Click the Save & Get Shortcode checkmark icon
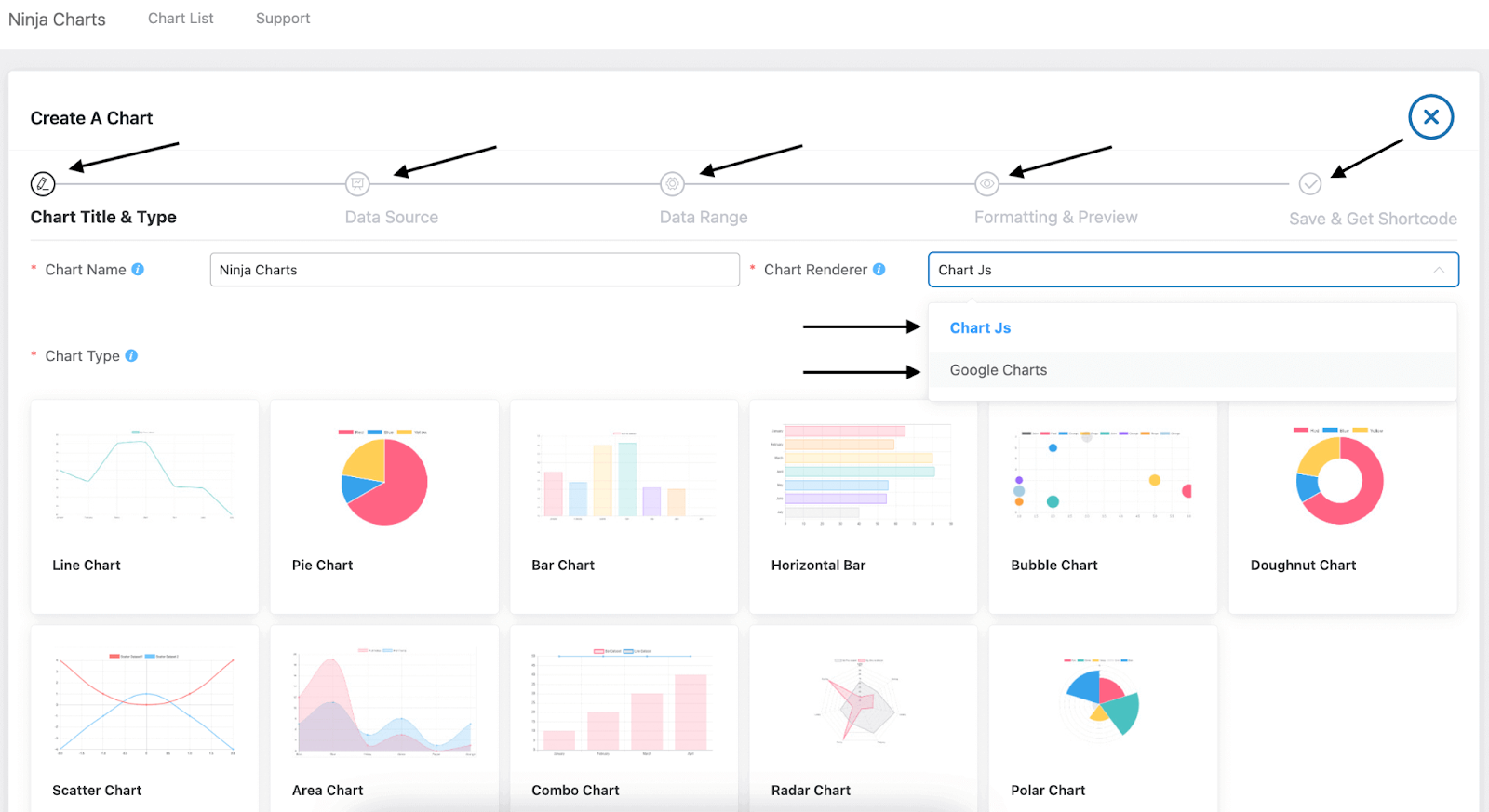Image resolution: width=1489 pixels, height=812 pixels. point(1310,184)
